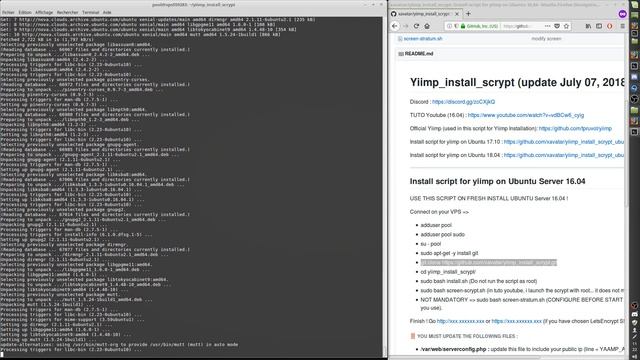Open the Fichier menu in terminal
Image resolution: width=640 pixels, height=360 pixels.
8,12
